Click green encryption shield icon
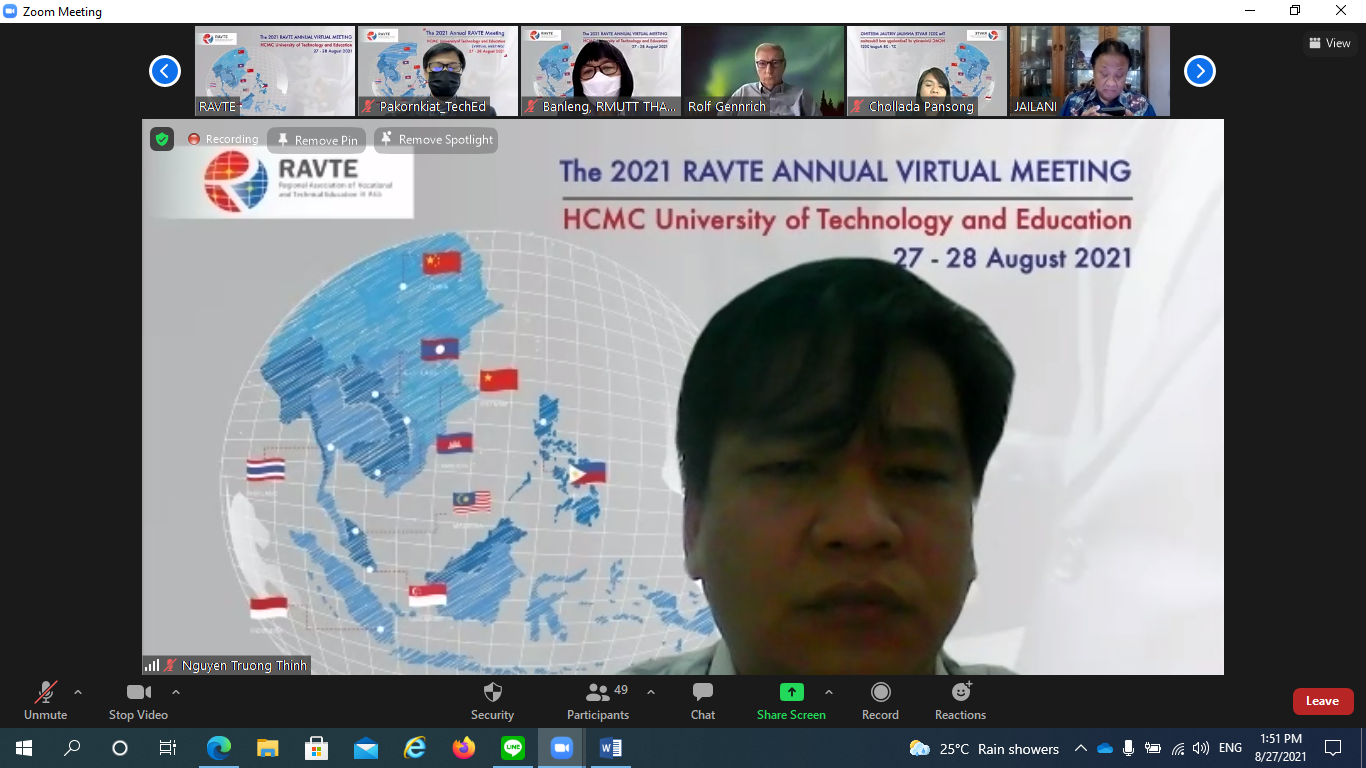This screenshot has width=1366, height=768. tap(162, 139)
